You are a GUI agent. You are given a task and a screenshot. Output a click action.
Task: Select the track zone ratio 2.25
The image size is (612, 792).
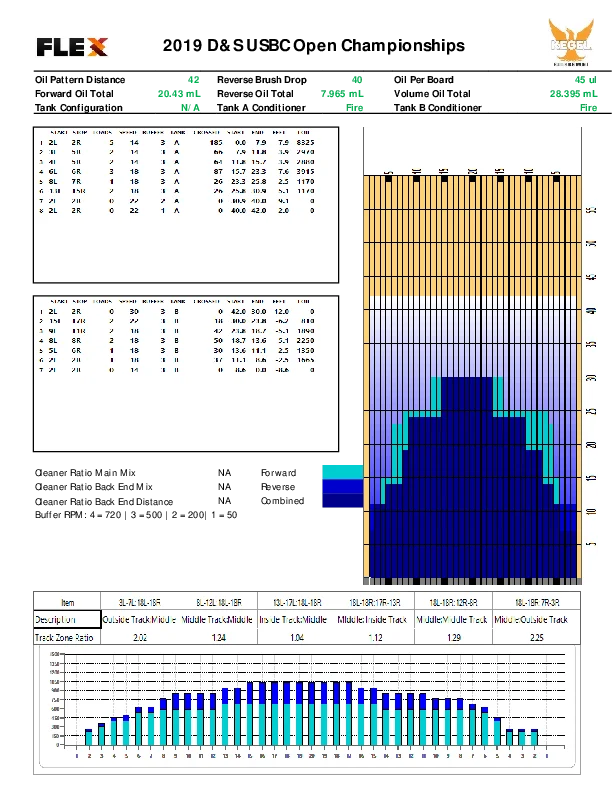(537, 637)
